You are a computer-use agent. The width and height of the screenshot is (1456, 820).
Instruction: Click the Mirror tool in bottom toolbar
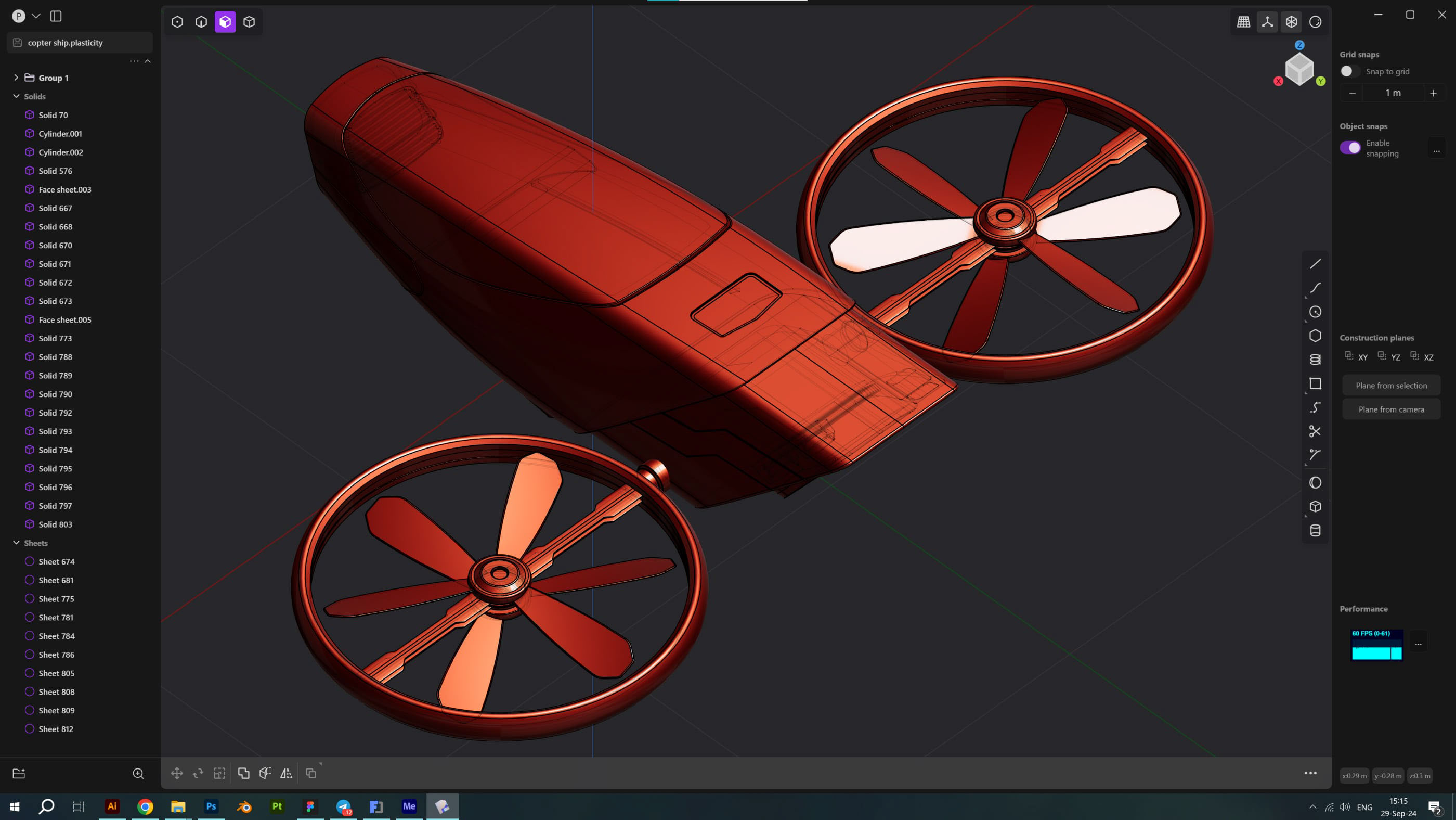(286, 773)
